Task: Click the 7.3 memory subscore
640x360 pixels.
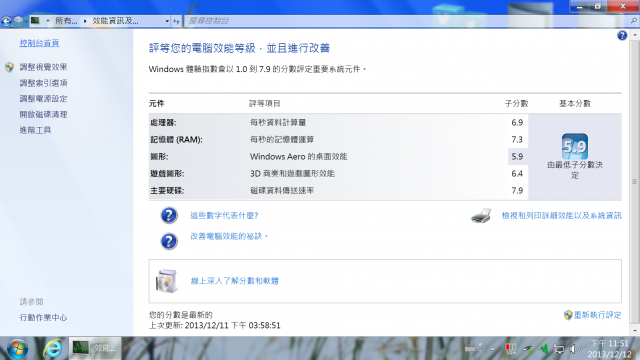Action: [517, 140]
